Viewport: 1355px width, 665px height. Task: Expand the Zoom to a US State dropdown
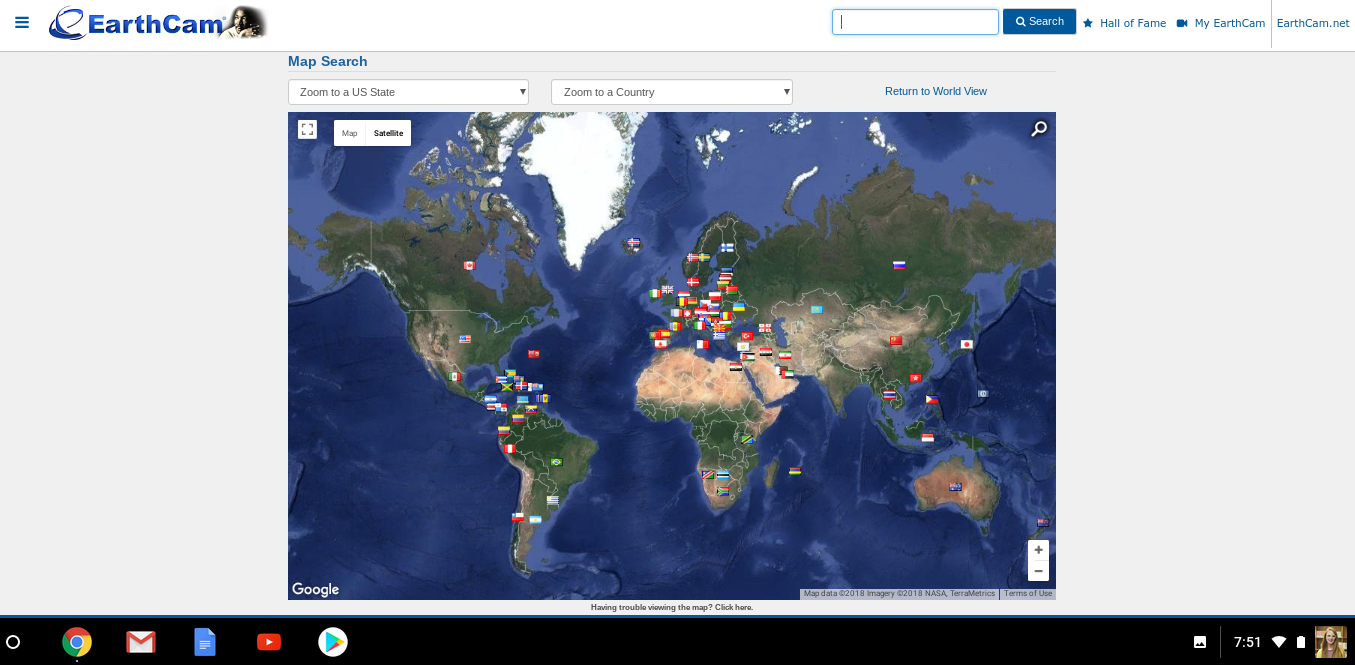pos(408,92)
